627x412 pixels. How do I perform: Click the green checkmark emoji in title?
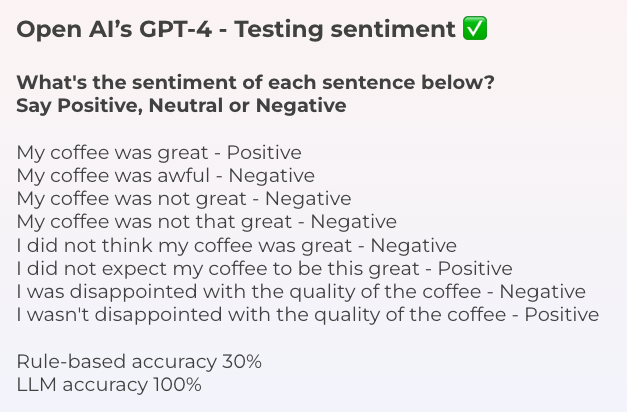(x=475, y=28)
